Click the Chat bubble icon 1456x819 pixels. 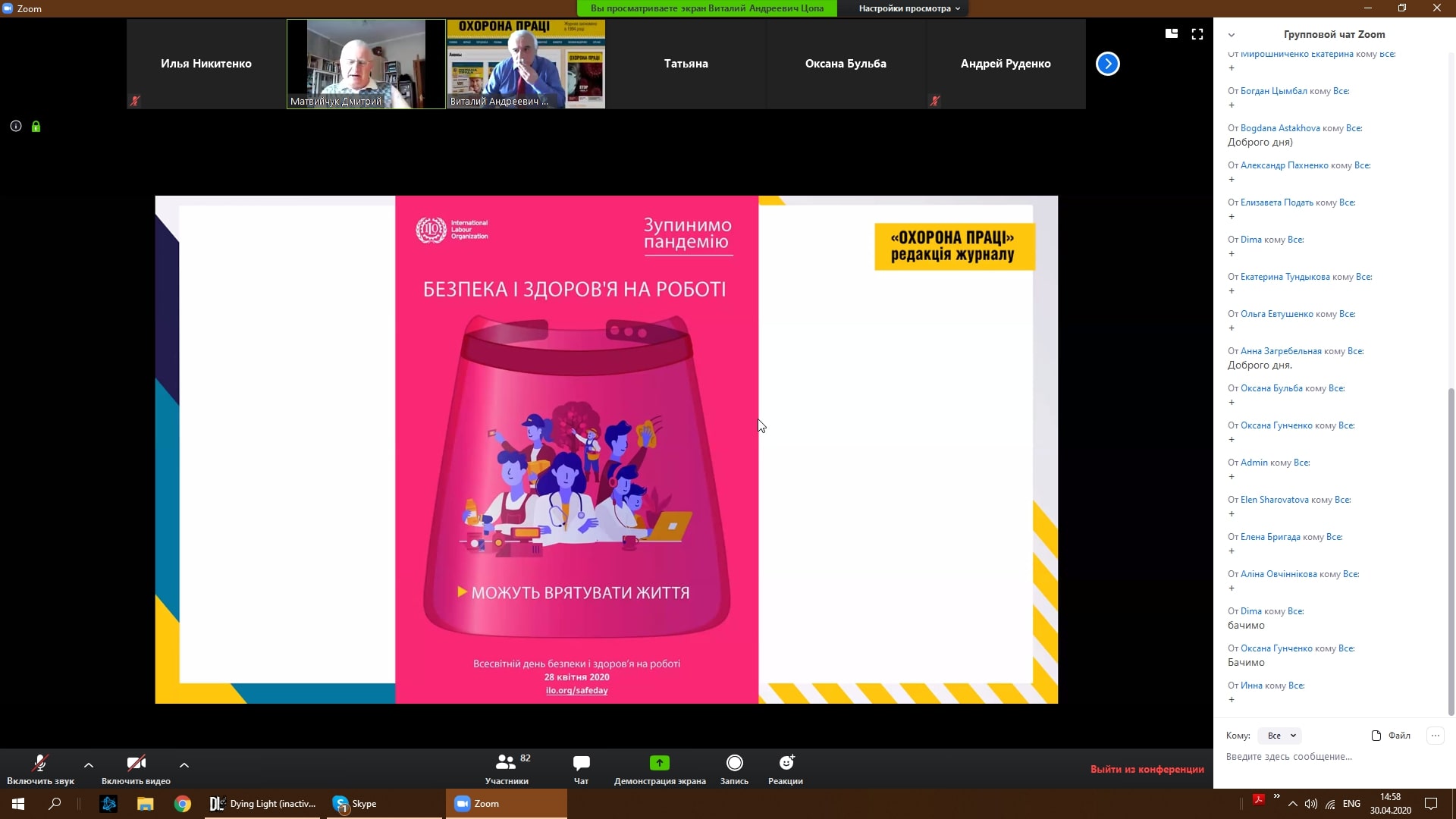pyautogui.click(x=582, y=763)
